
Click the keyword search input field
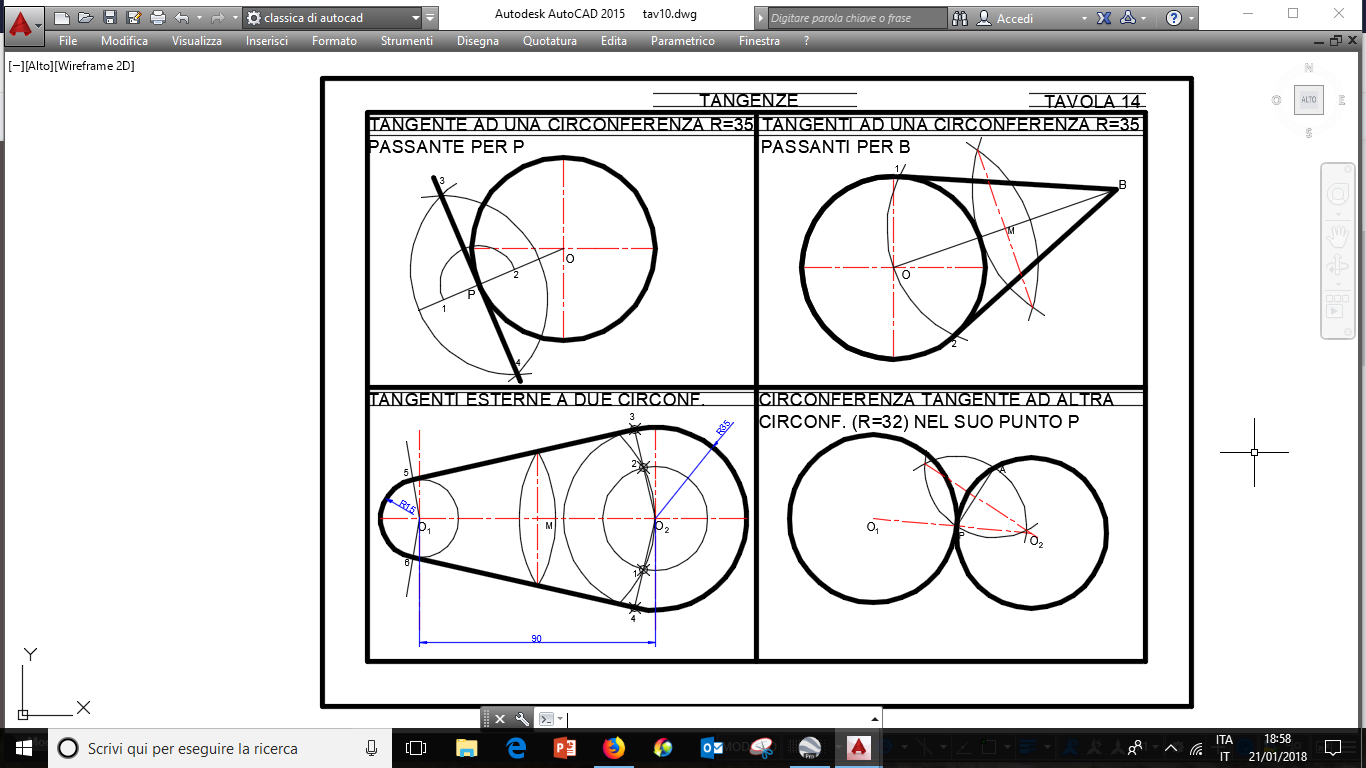pyautogui.click(x=856, y=18)
